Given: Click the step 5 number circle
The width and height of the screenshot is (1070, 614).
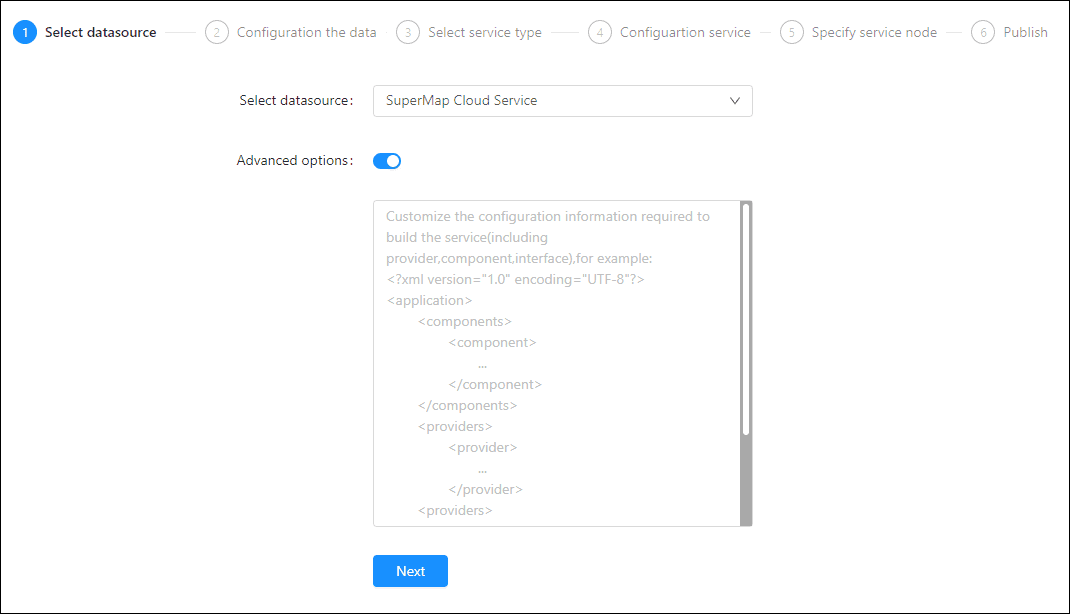Looking at the screenshot, I should click(791, 32).
